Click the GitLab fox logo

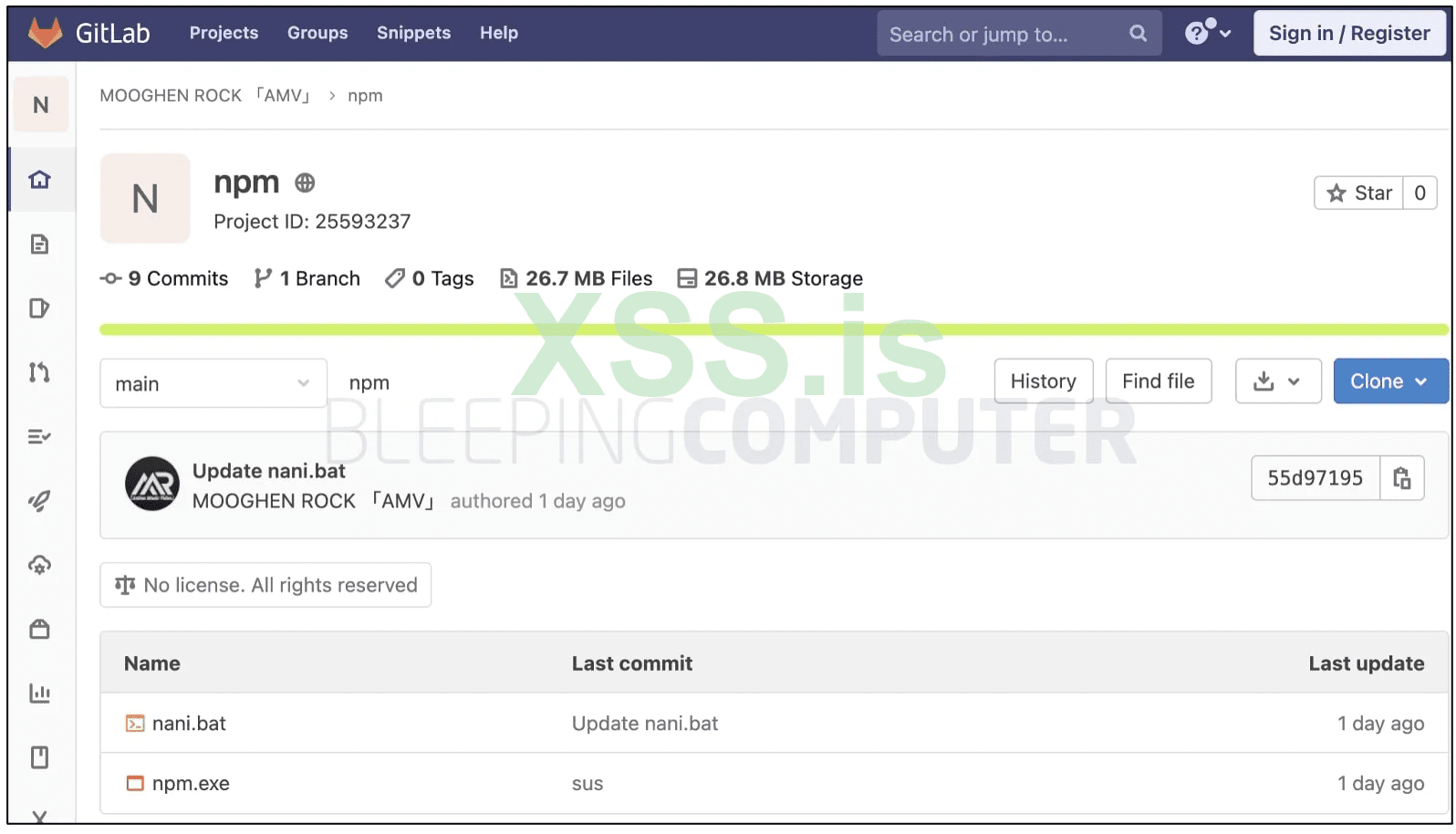coord(45,33)
